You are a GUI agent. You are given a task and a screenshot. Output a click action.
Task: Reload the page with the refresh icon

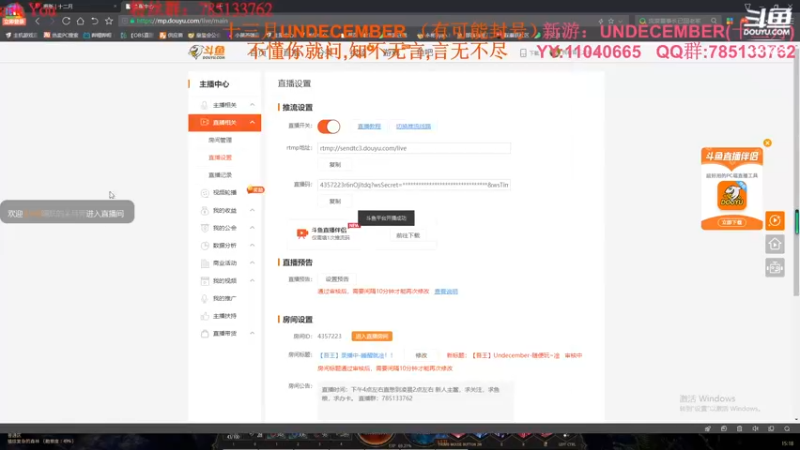click(x=66, y=21)
